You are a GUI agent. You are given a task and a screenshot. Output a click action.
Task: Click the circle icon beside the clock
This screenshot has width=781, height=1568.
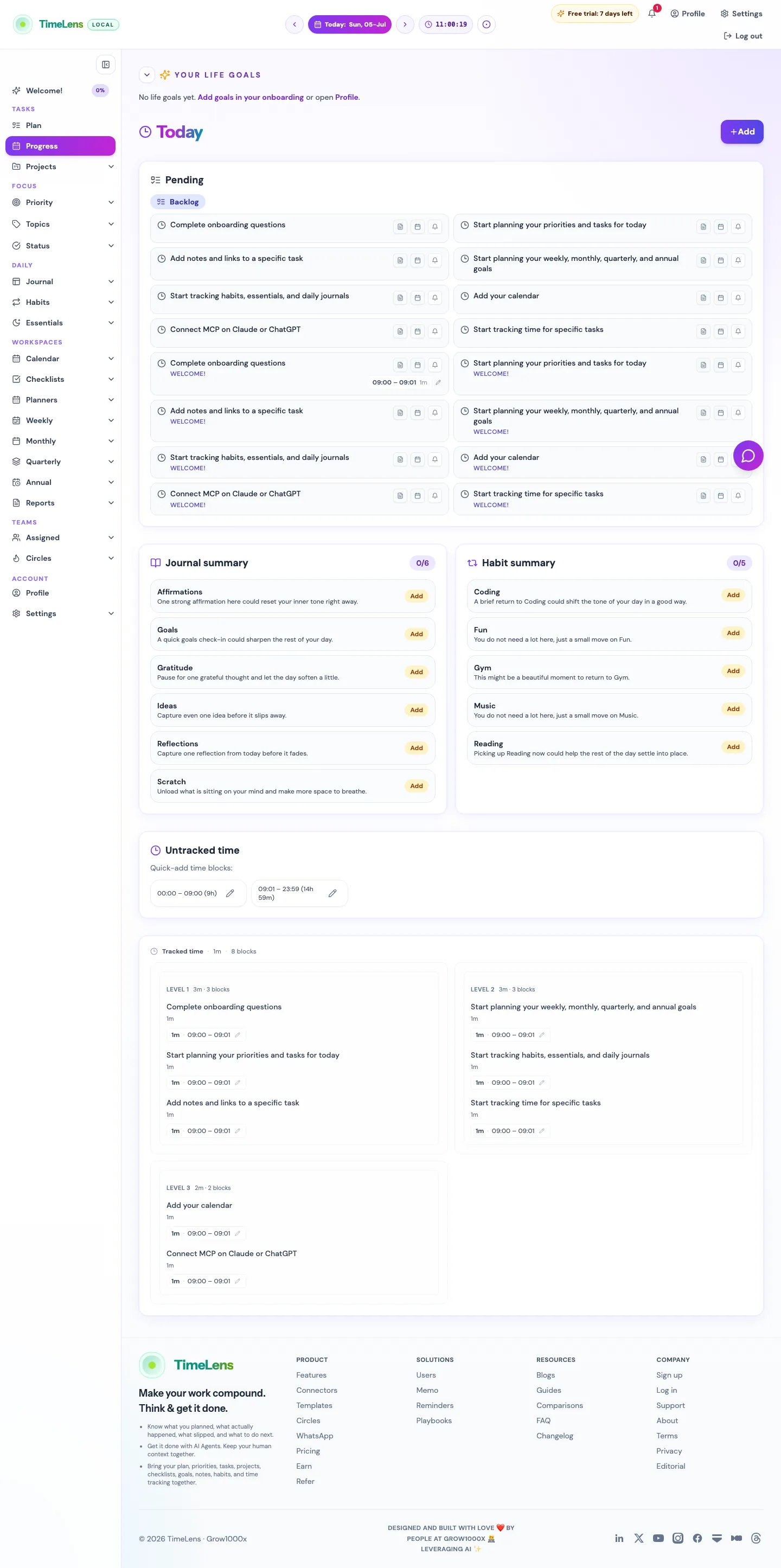pyautogui.click(x=486, y=24)
